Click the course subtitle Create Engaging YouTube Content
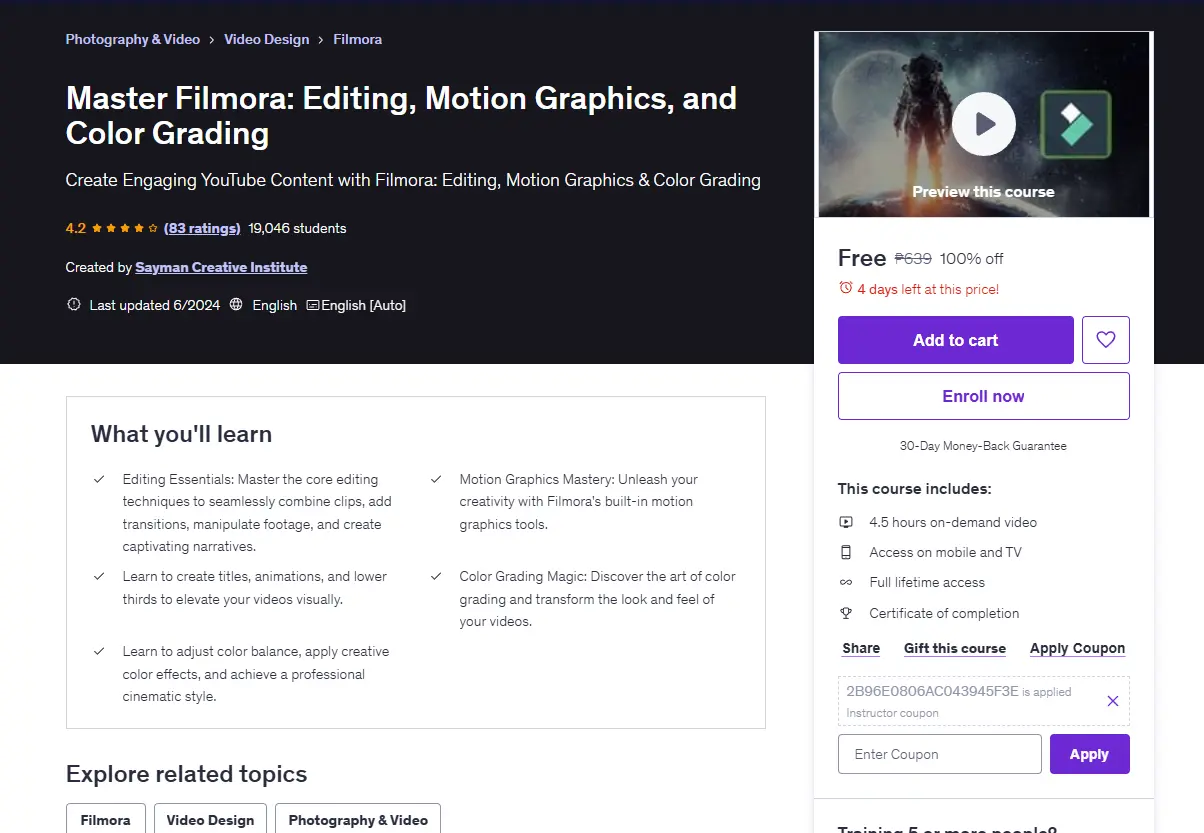The width and height of the screenshot is (1204, 833). 413,180
